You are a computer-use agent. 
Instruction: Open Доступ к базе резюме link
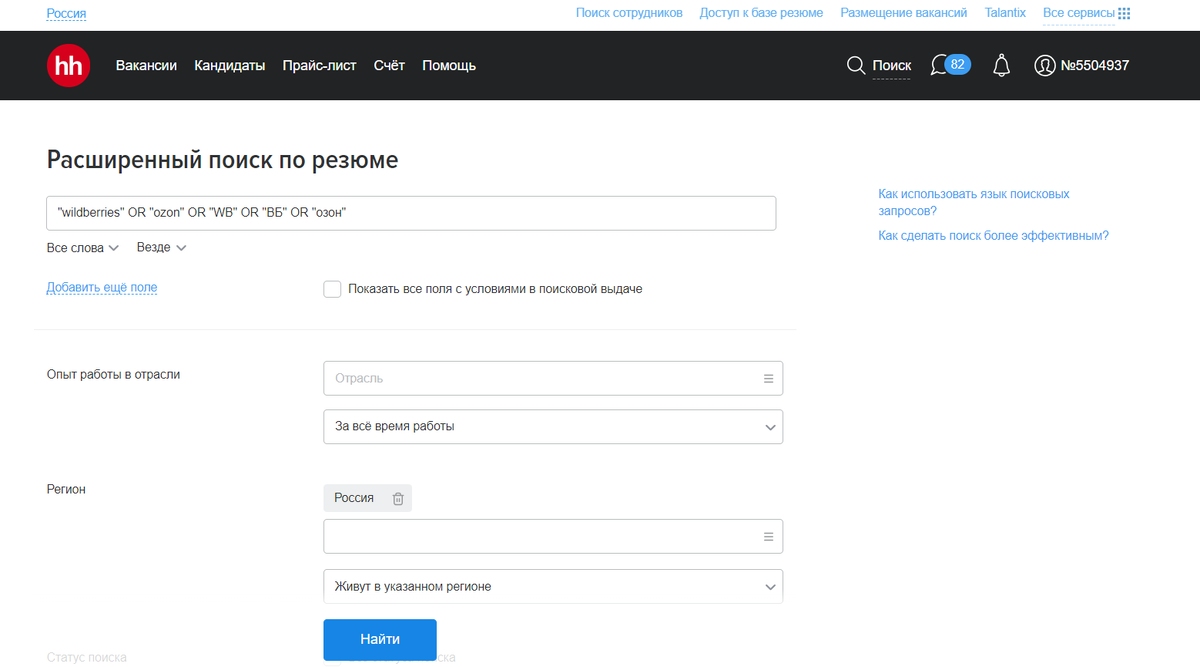coord(762,13)
